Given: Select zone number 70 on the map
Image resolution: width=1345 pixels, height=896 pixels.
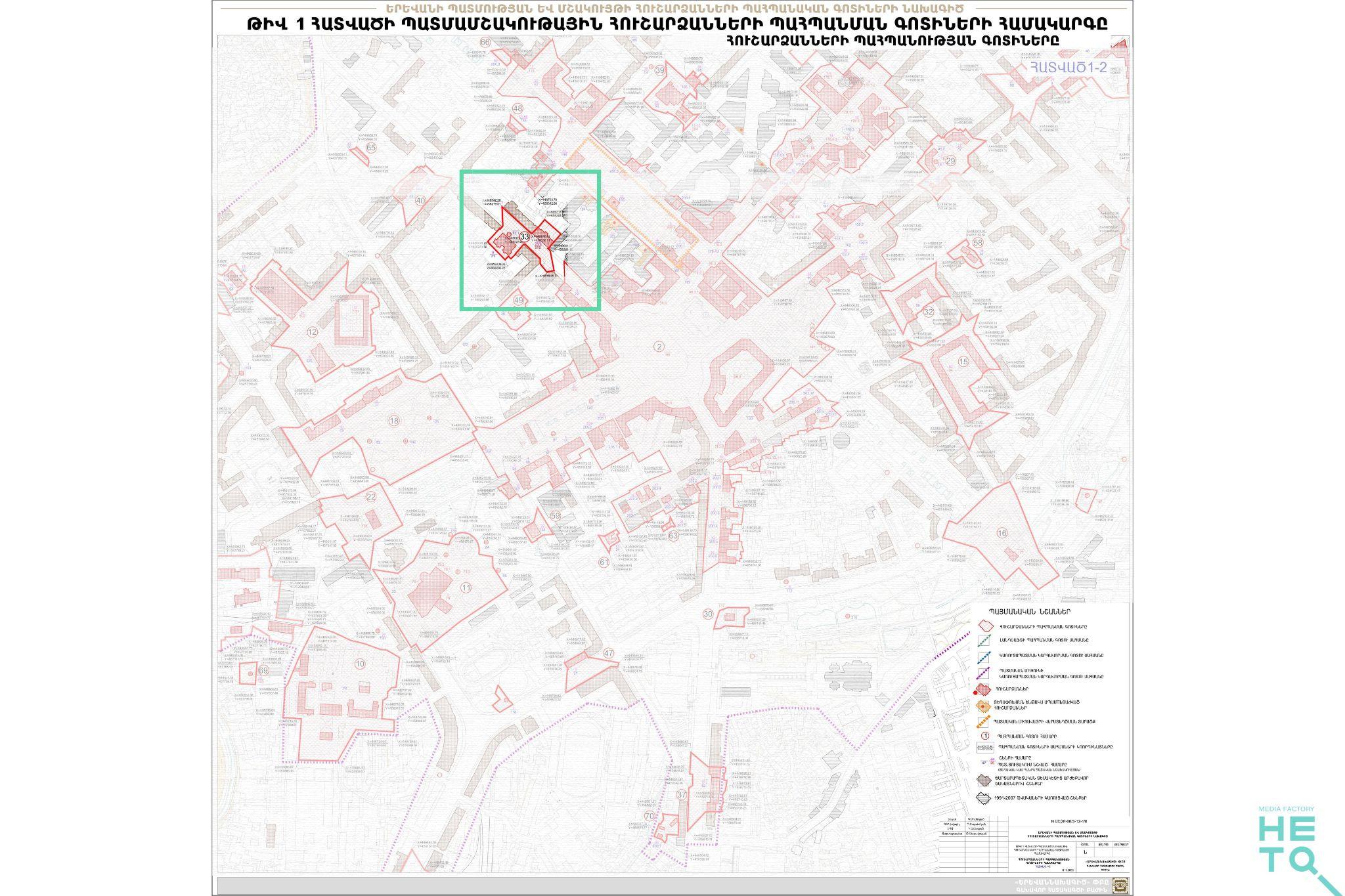Looking at the screenshot, I should point(650,816).
